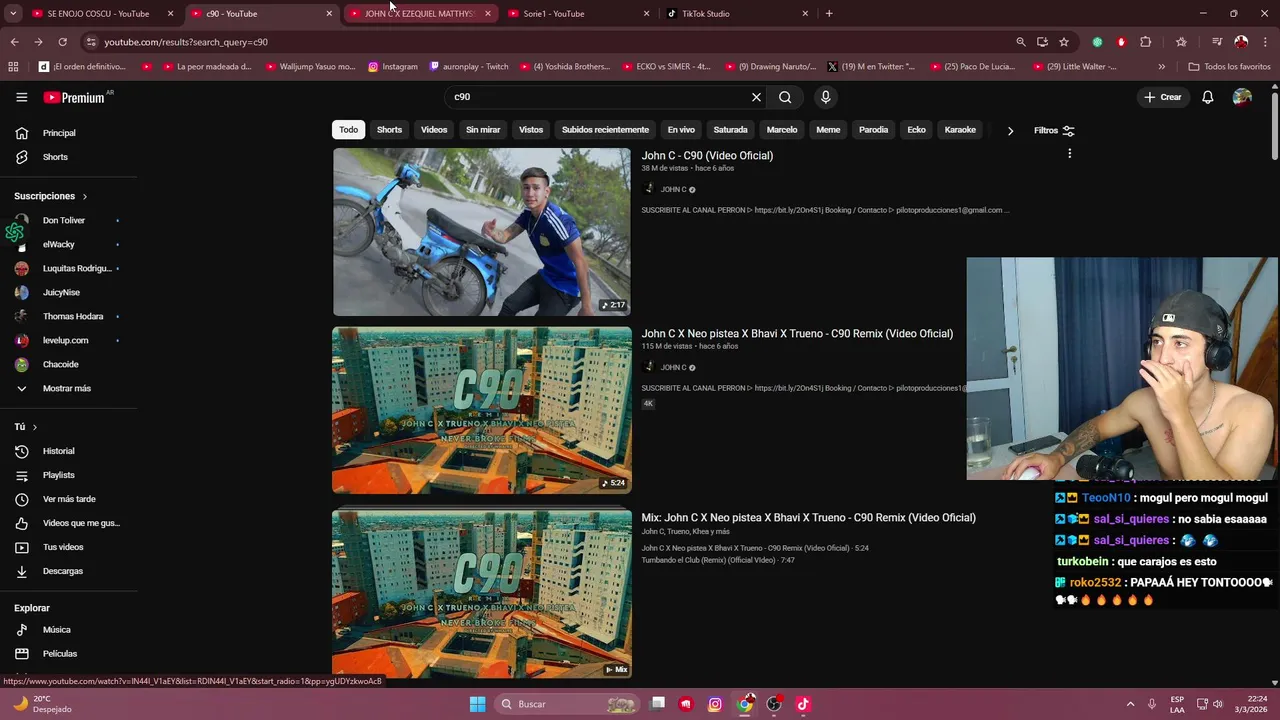
Task: Open Ver más tarde in sidebar
Action: (x=68, y=499)
